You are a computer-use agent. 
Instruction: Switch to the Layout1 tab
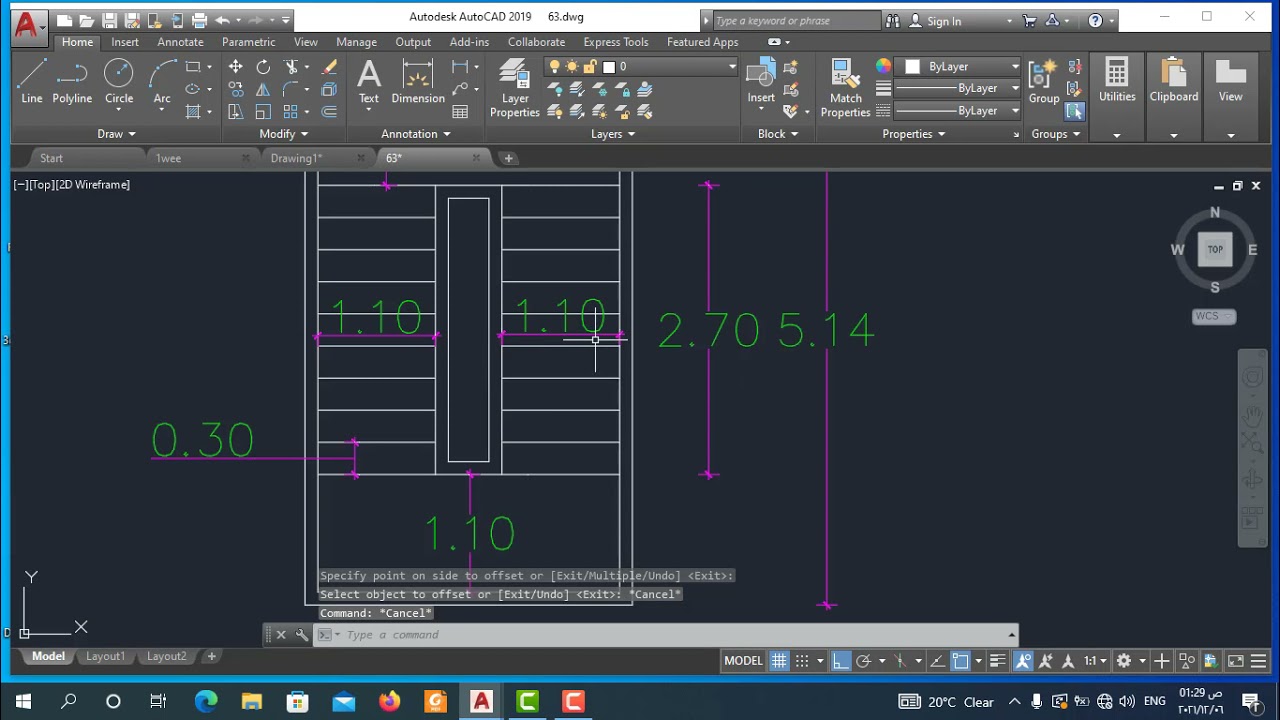coord(105,656)
